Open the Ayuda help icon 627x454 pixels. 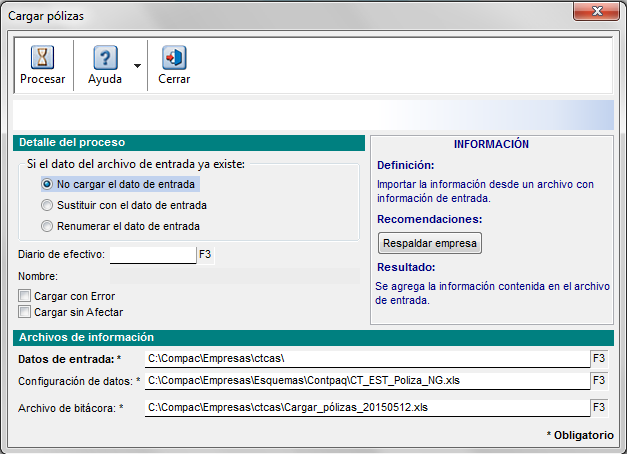[x=105, y=58]
